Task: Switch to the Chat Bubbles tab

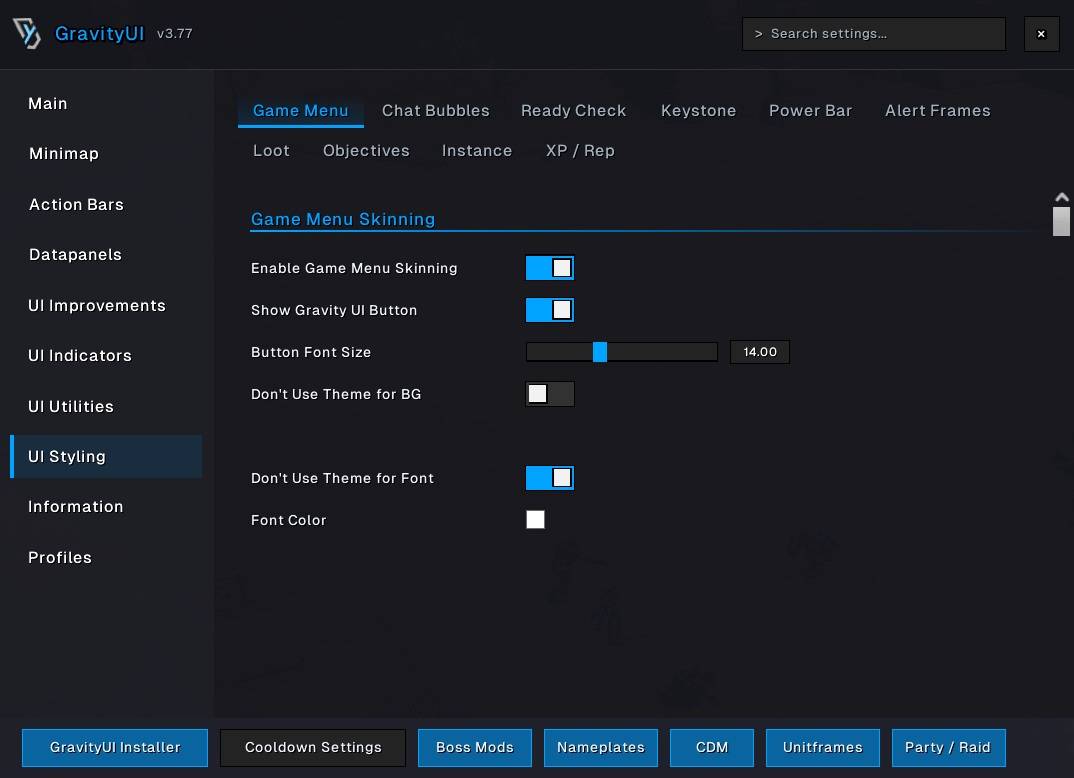Action: click(x=436, y=111)
